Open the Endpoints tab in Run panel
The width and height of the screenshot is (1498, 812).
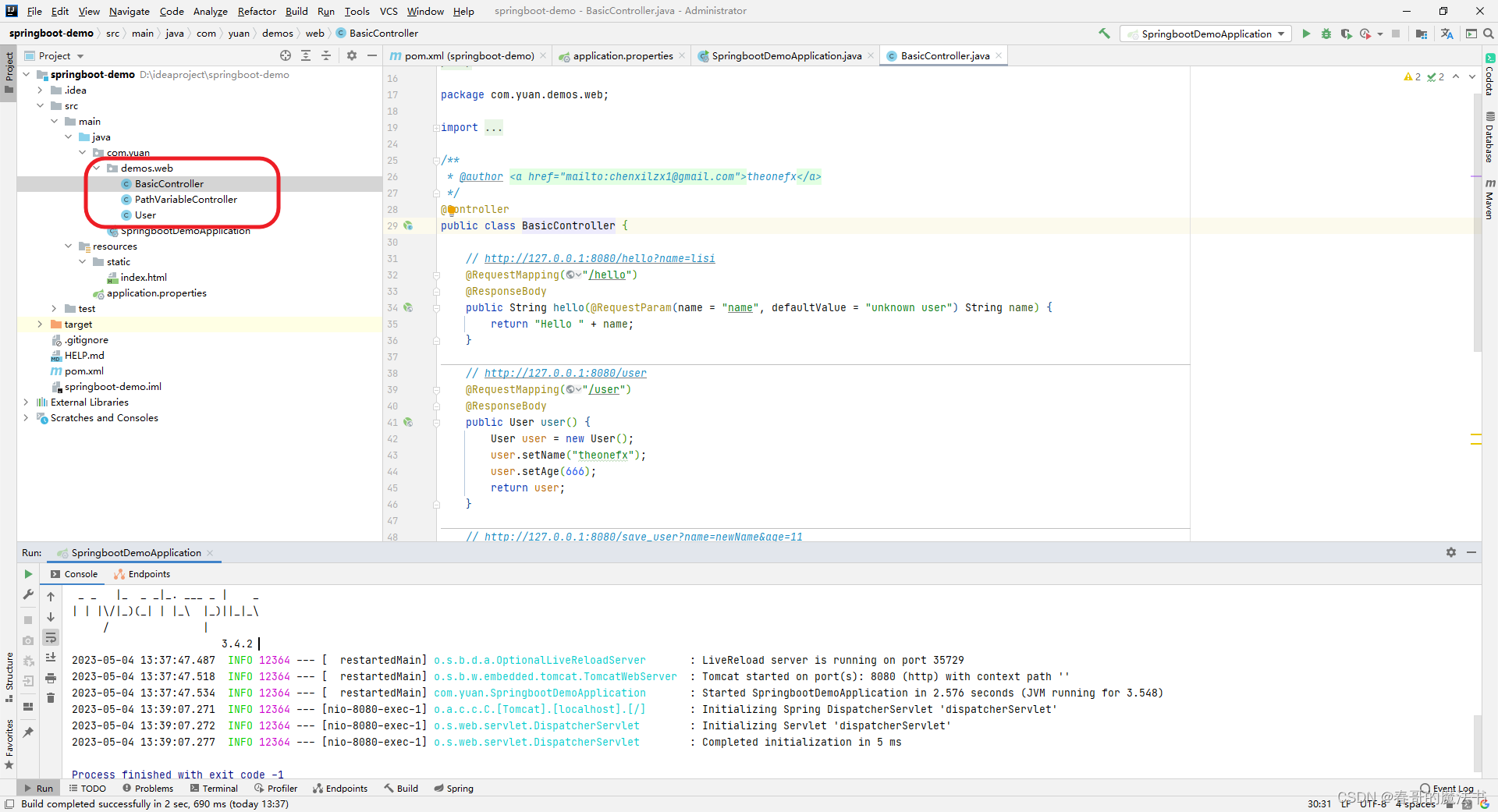coord(142,574)
